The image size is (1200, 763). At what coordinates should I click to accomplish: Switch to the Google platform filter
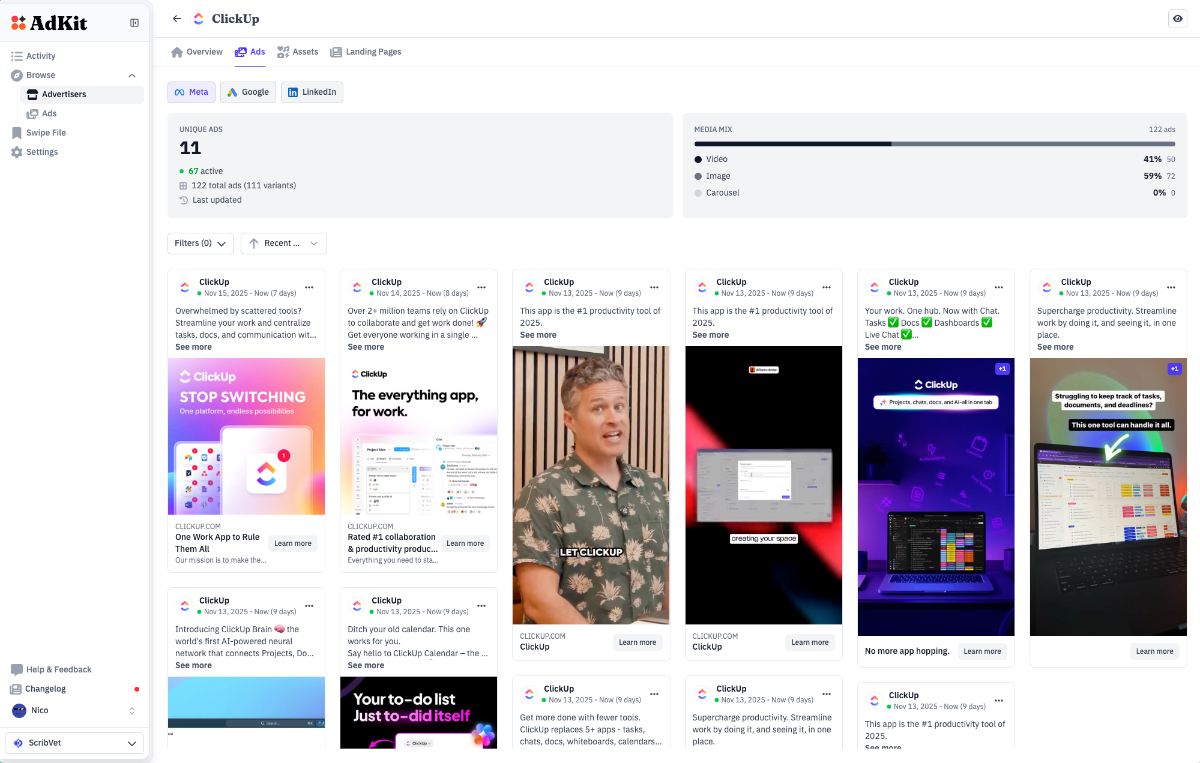(x=247, y=92)
